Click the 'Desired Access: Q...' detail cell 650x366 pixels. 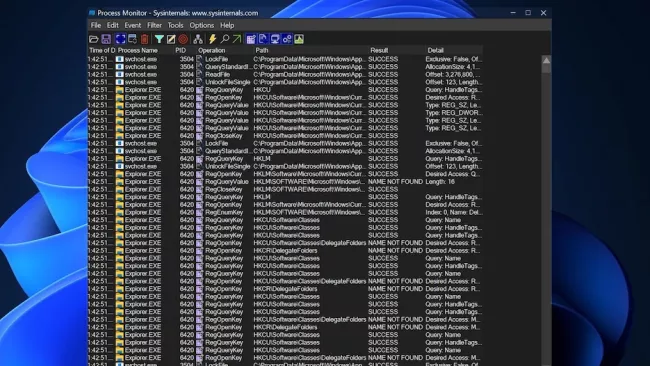[453, 174]
